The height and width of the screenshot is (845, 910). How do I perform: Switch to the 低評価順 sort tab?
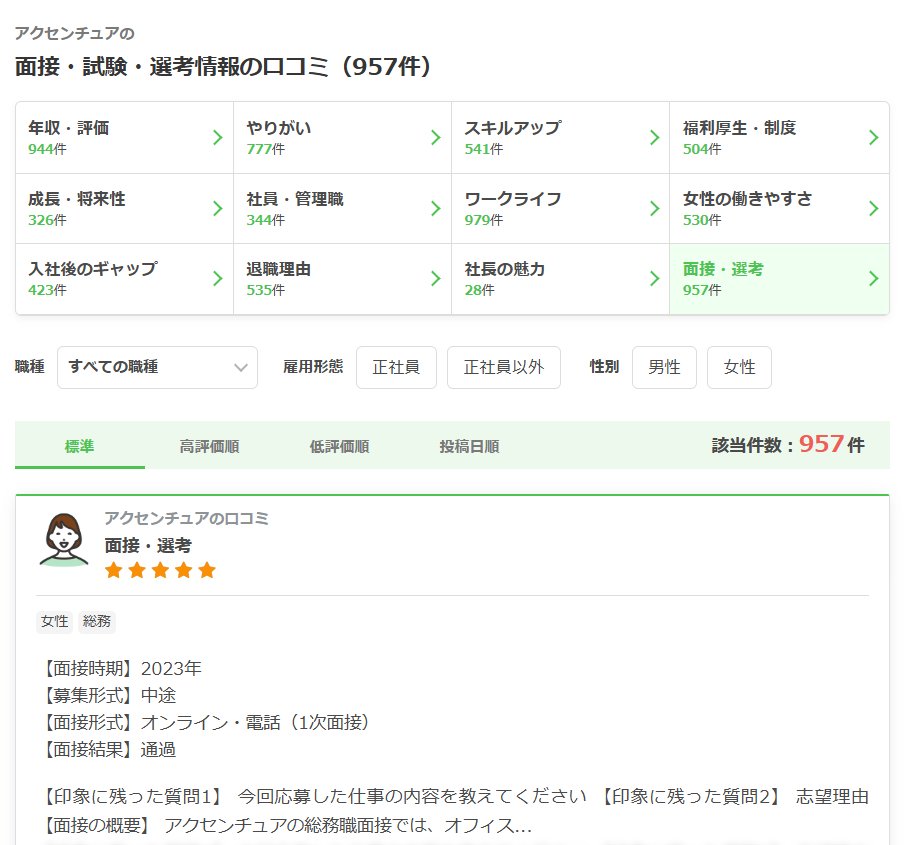click(339, 447)
